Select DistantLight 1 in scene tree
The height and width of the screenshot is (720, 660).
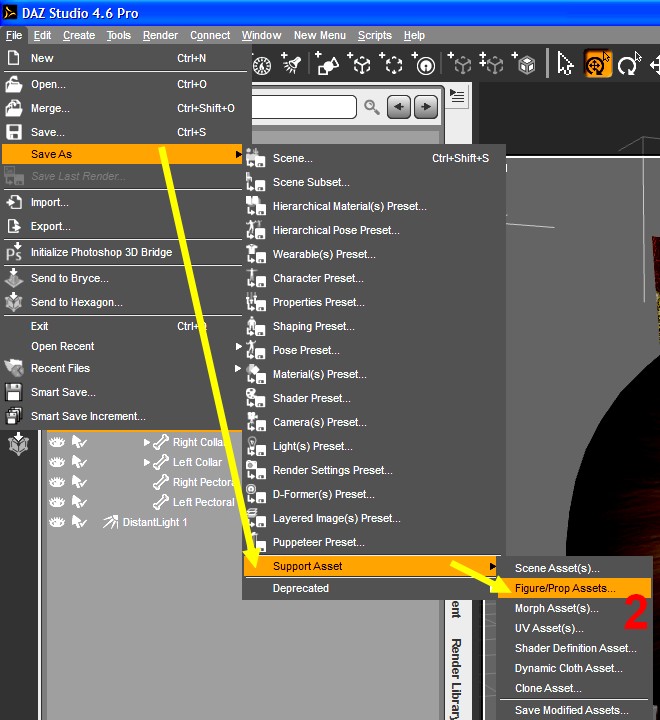click(155, 522)
